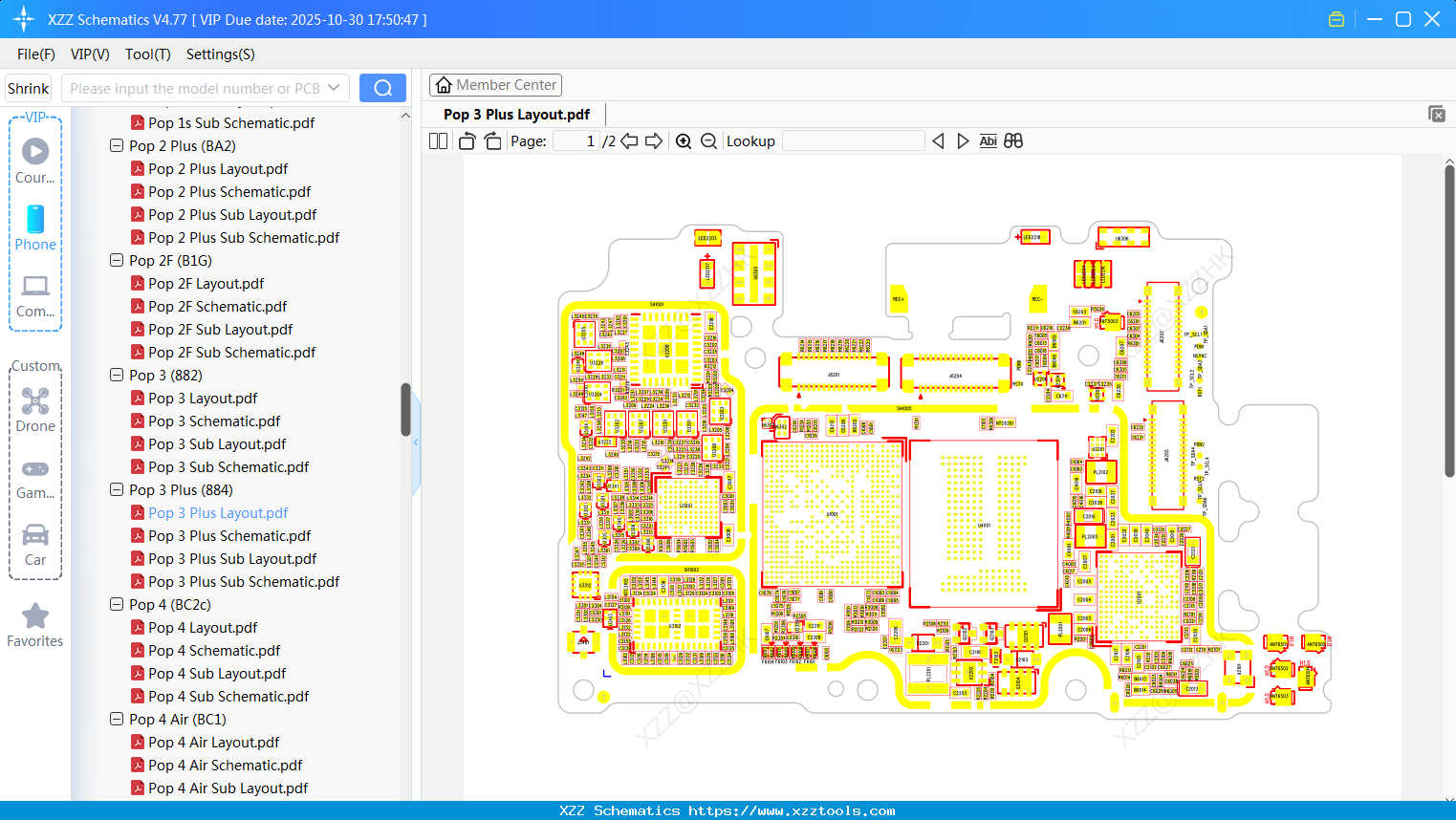Rotate the page counterclockwise

pos(466,140)
